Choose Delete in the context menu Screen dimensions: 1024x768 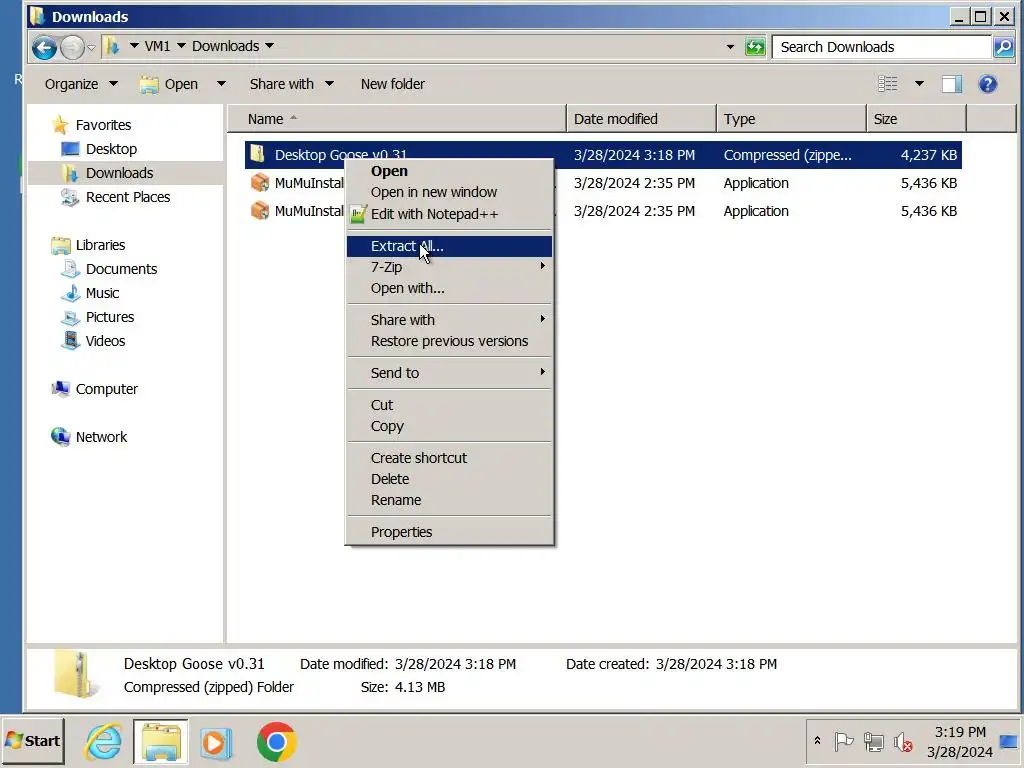[x=449, y=479]
